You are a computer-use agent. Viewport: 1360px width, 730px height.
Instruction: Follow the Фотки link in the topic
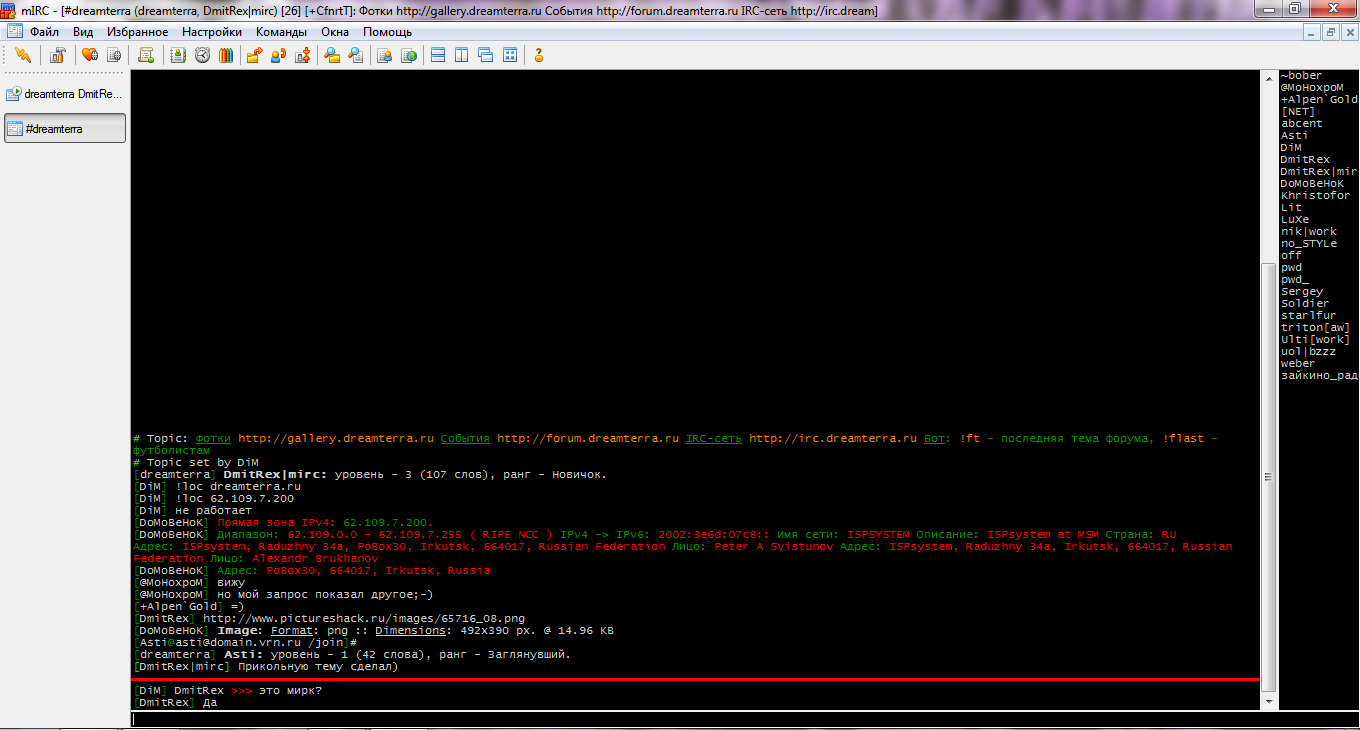coord(213,439)
